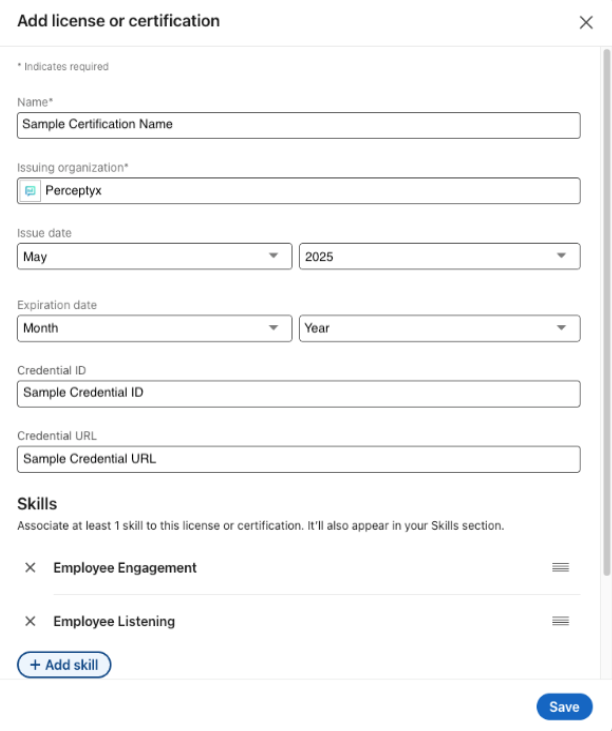Screen dimensions: 612x731
Task: Click the Issuing organization field with Perceptyx
Action: tap(299, 190)
